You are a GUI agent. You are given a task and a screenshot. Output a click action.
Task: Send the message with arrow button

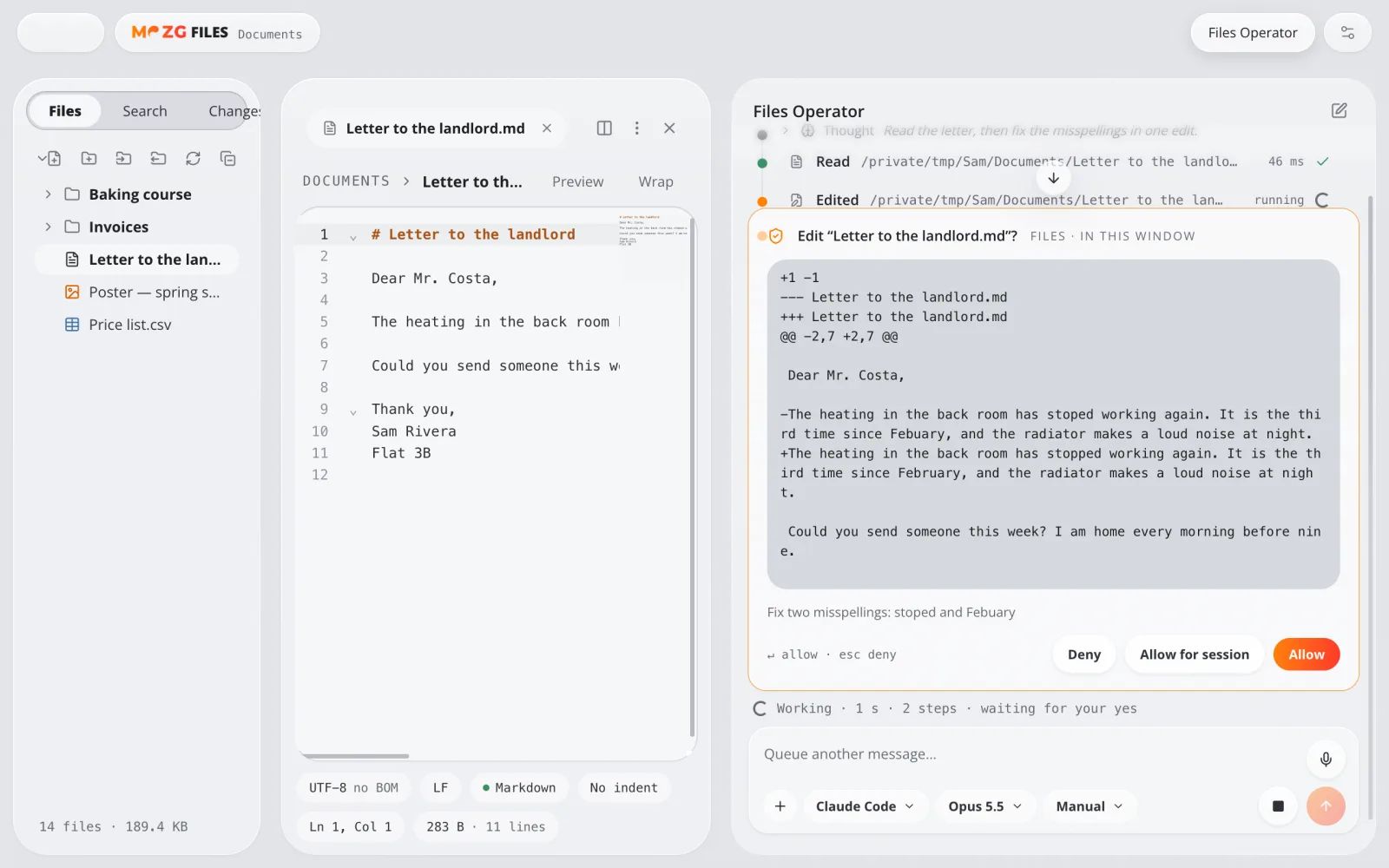pos(1326,806)
